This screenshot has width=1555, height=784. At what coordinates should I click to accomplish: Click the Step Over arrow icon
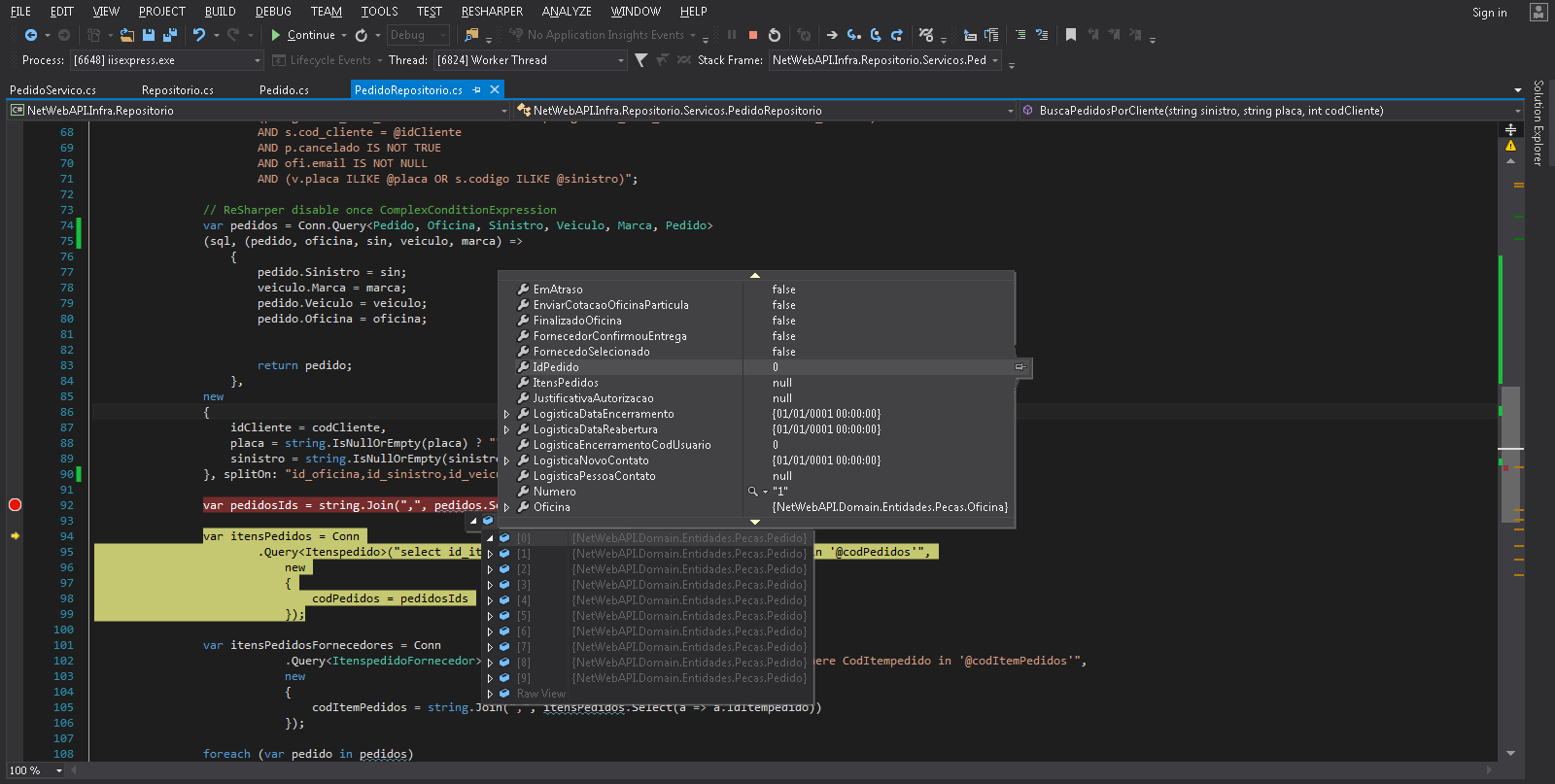pos(875,35)
